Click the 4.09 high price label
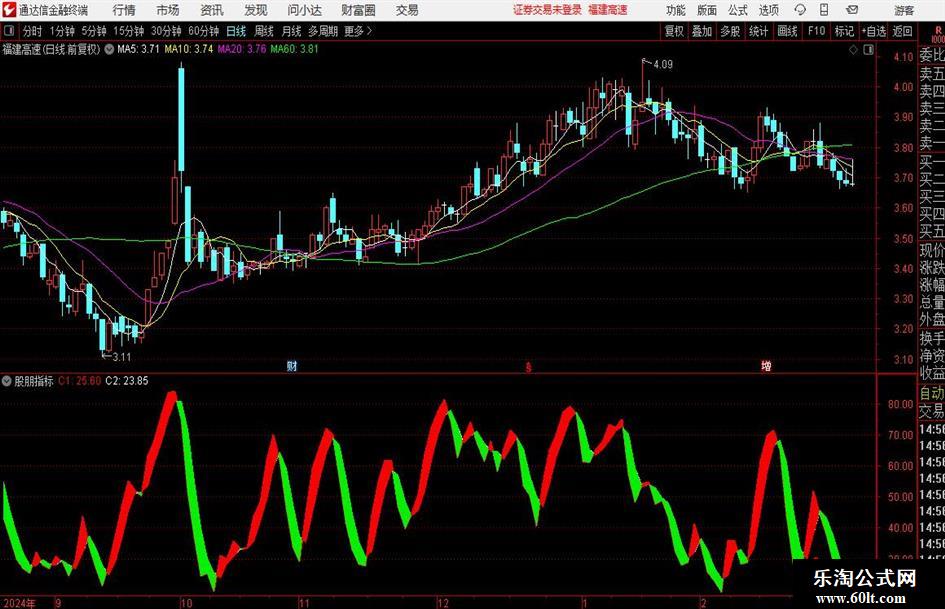 662,65
